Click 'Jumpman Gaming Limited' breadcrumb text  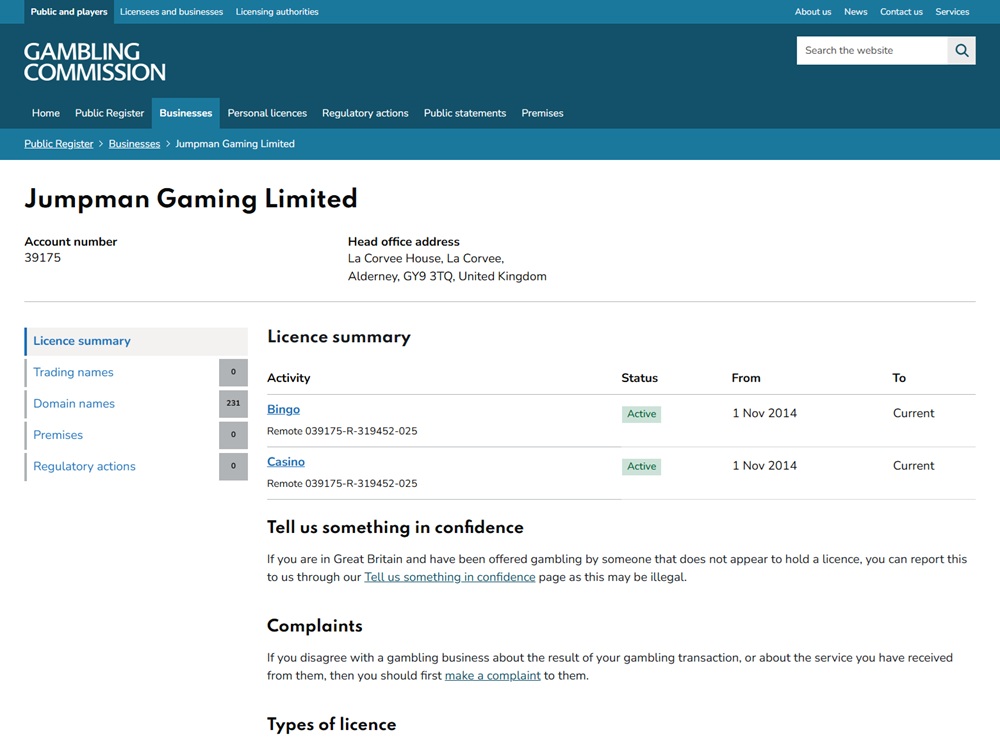click(x=235, y=144)
